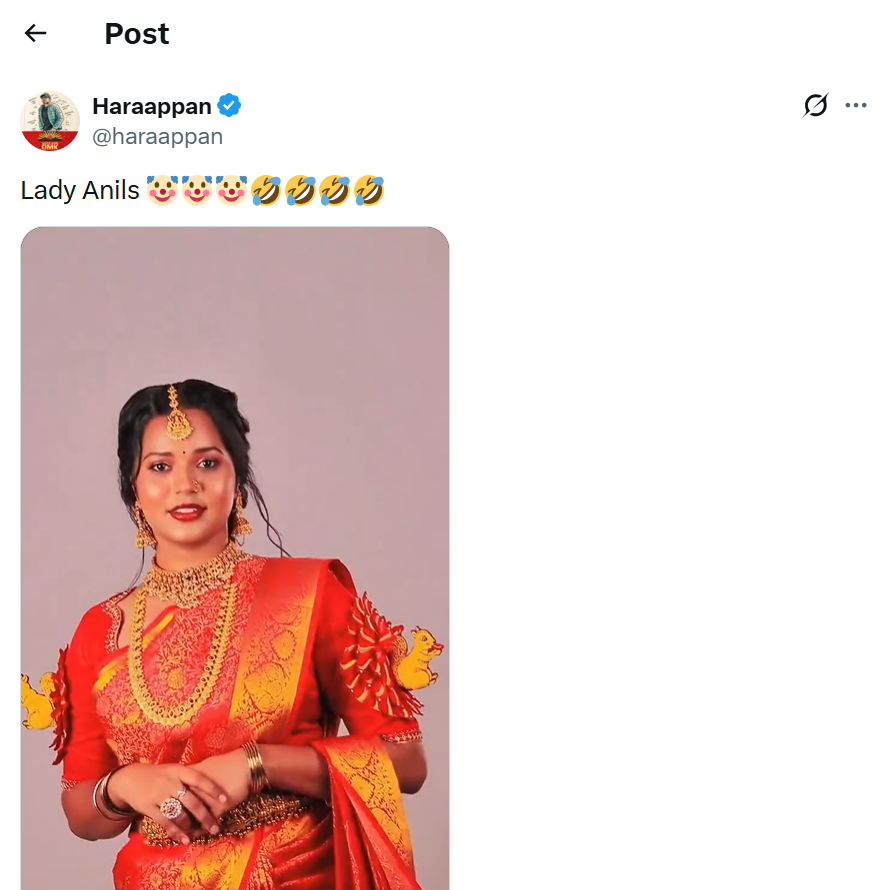Open the @haraappan handle link
Viewport: 889px width, 890px height.
coord(157,136)
